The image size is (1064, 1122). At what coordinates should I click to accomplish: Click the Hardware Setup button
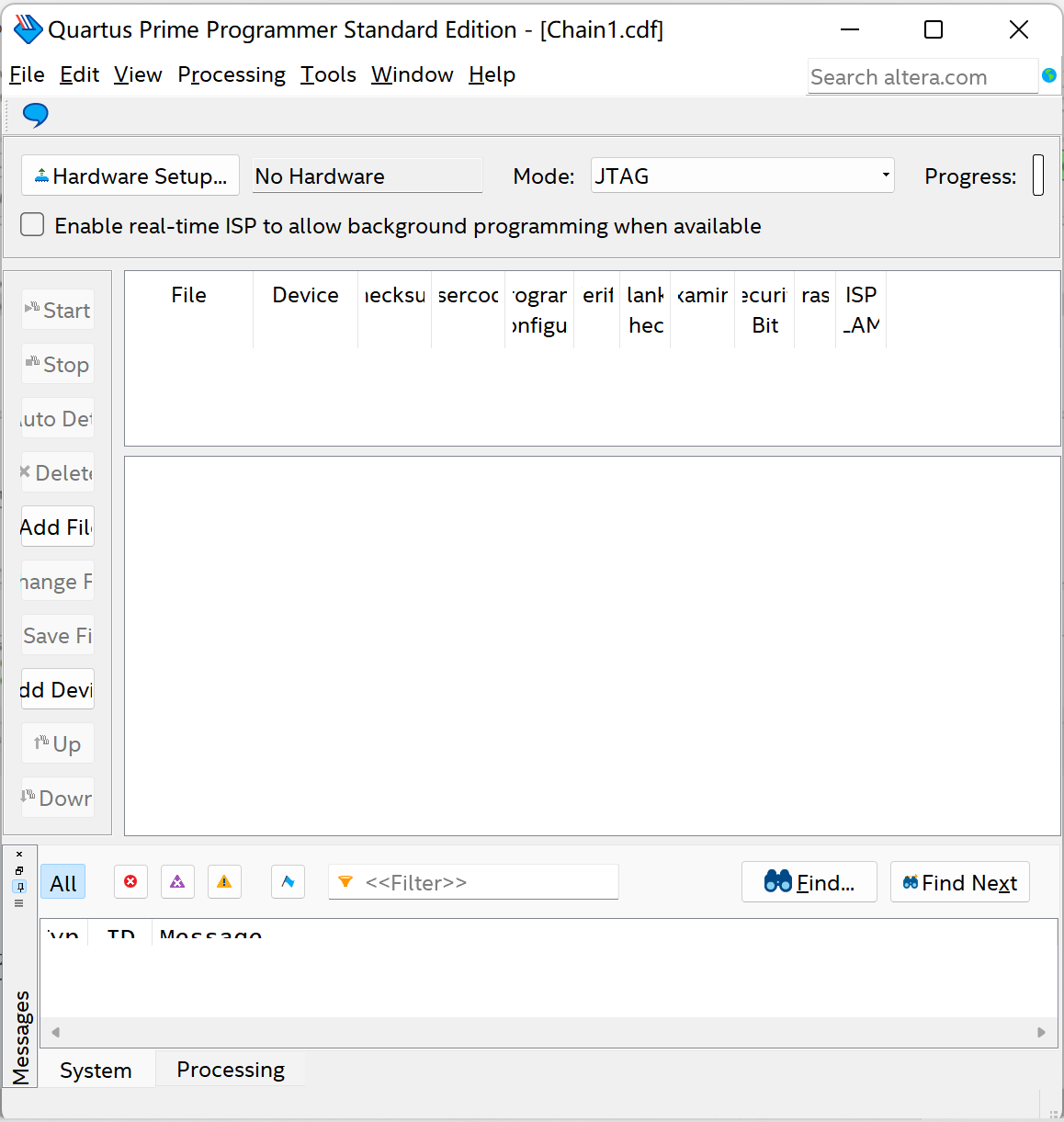click(x=130, y=176)
